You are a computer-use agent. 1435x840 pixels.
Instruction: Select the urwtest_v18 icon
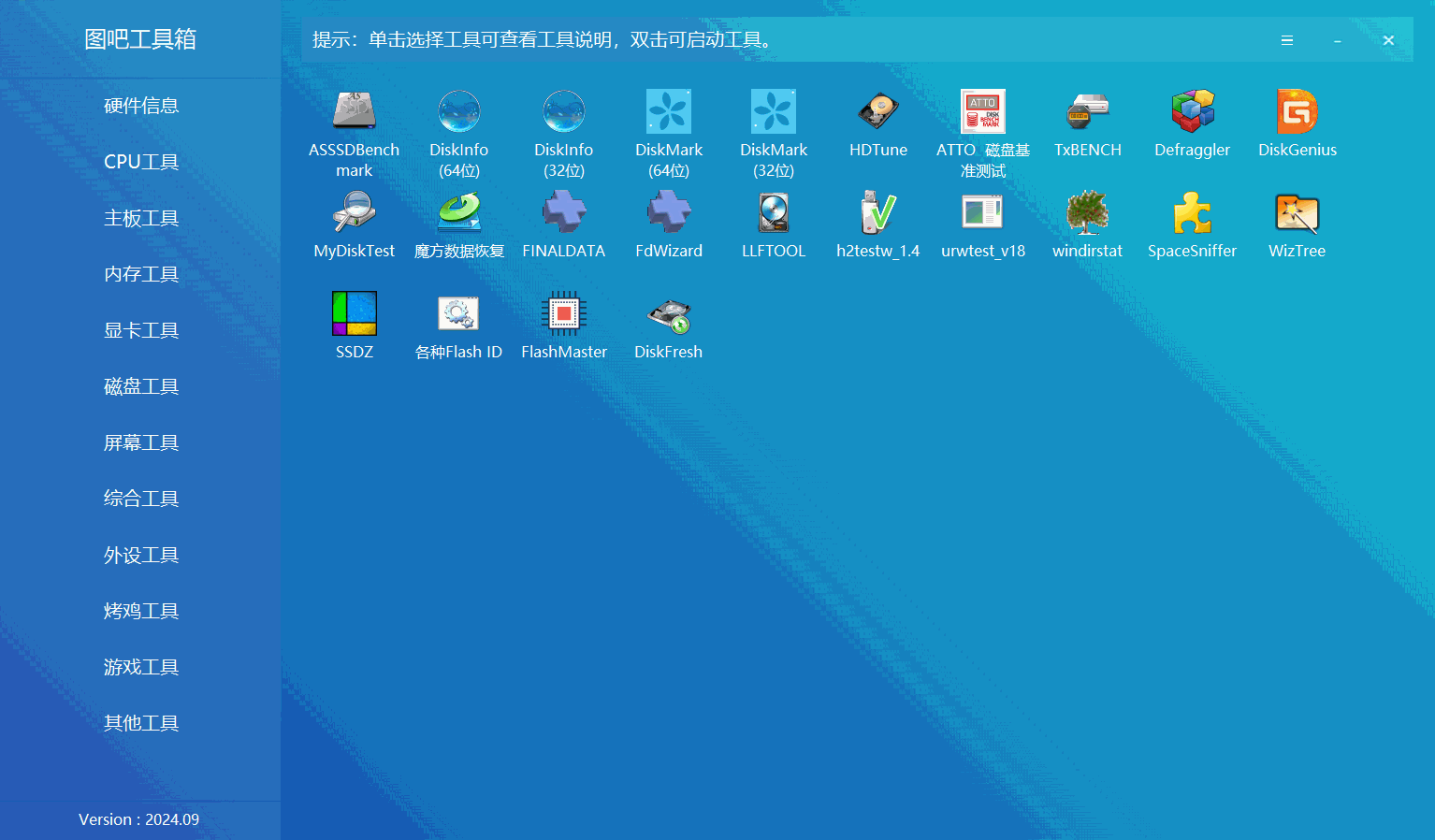983,212
